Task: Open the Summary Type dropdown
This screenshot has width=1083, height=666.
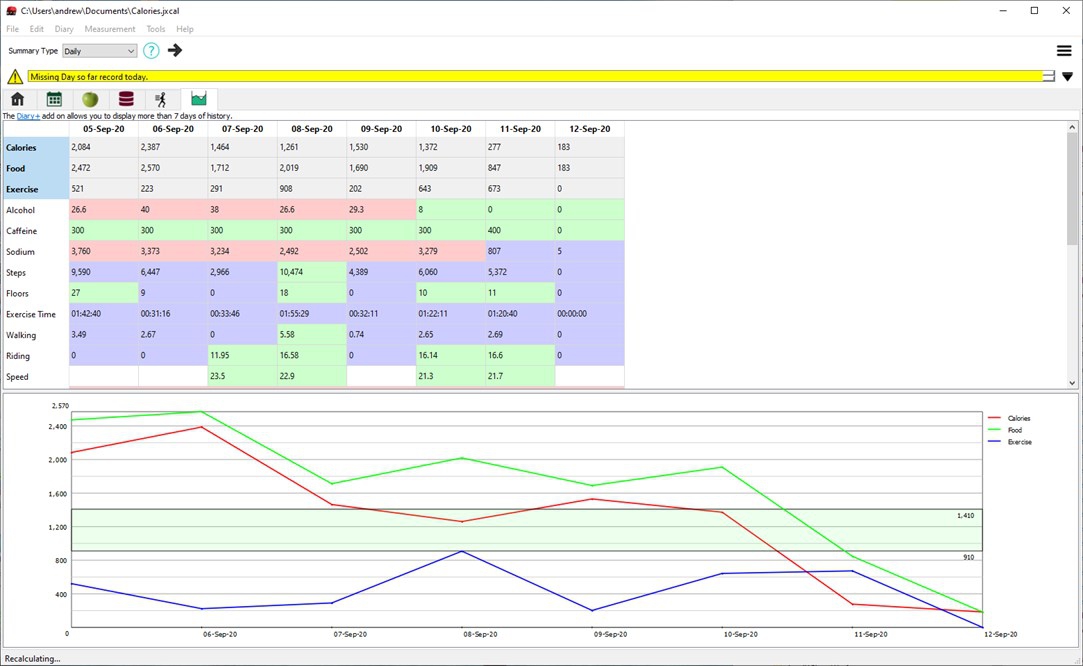Action: pos(99,51)
